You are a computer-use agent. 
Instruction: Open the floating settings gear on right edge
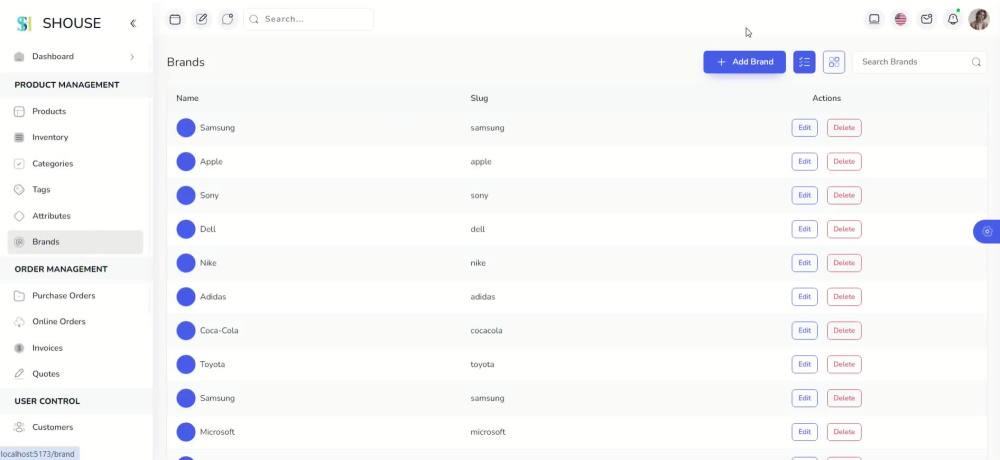tap(987, 231)
